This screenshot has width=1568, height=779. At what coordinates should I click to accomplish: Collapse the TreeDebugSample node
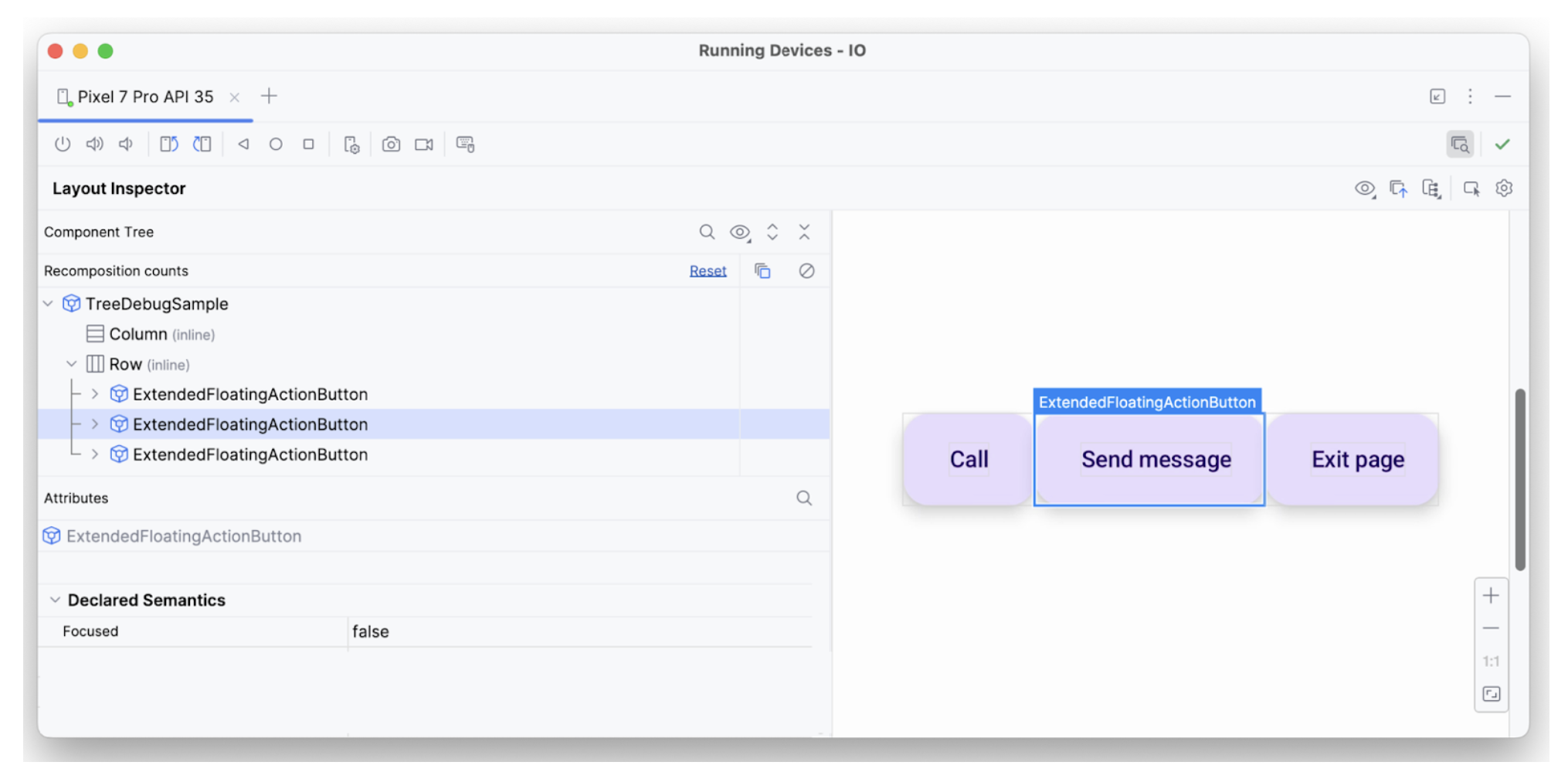tap(48, 303)
